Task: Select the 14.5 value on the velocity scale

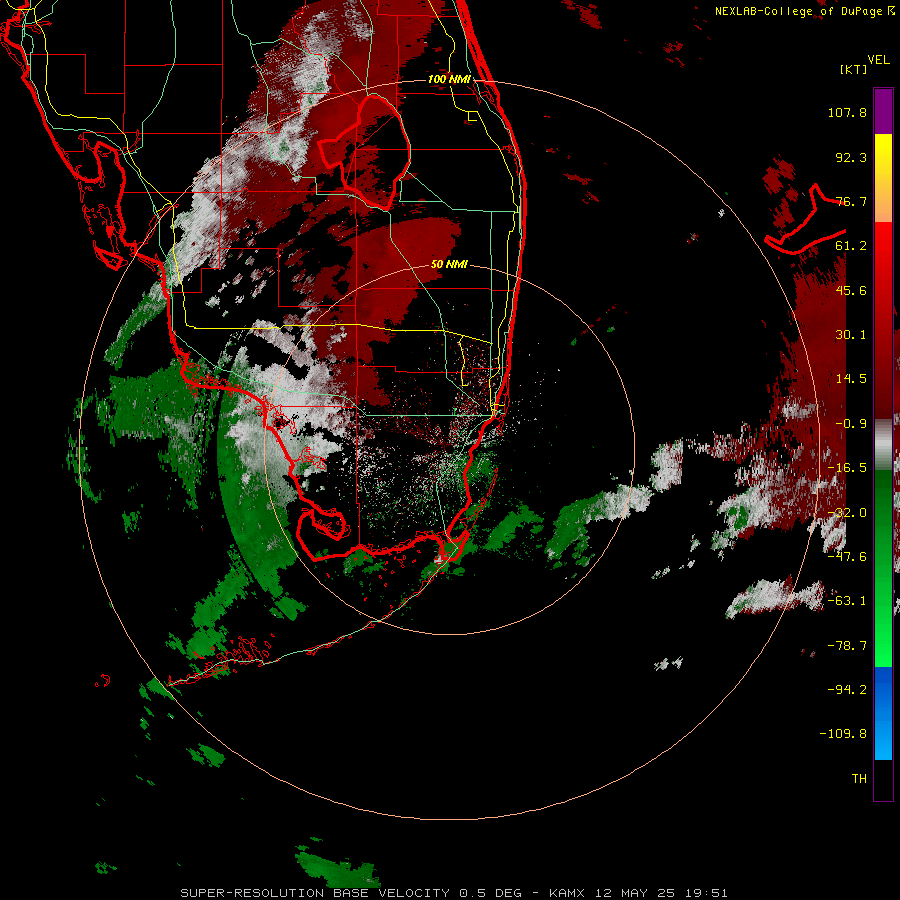Action: 851,379
